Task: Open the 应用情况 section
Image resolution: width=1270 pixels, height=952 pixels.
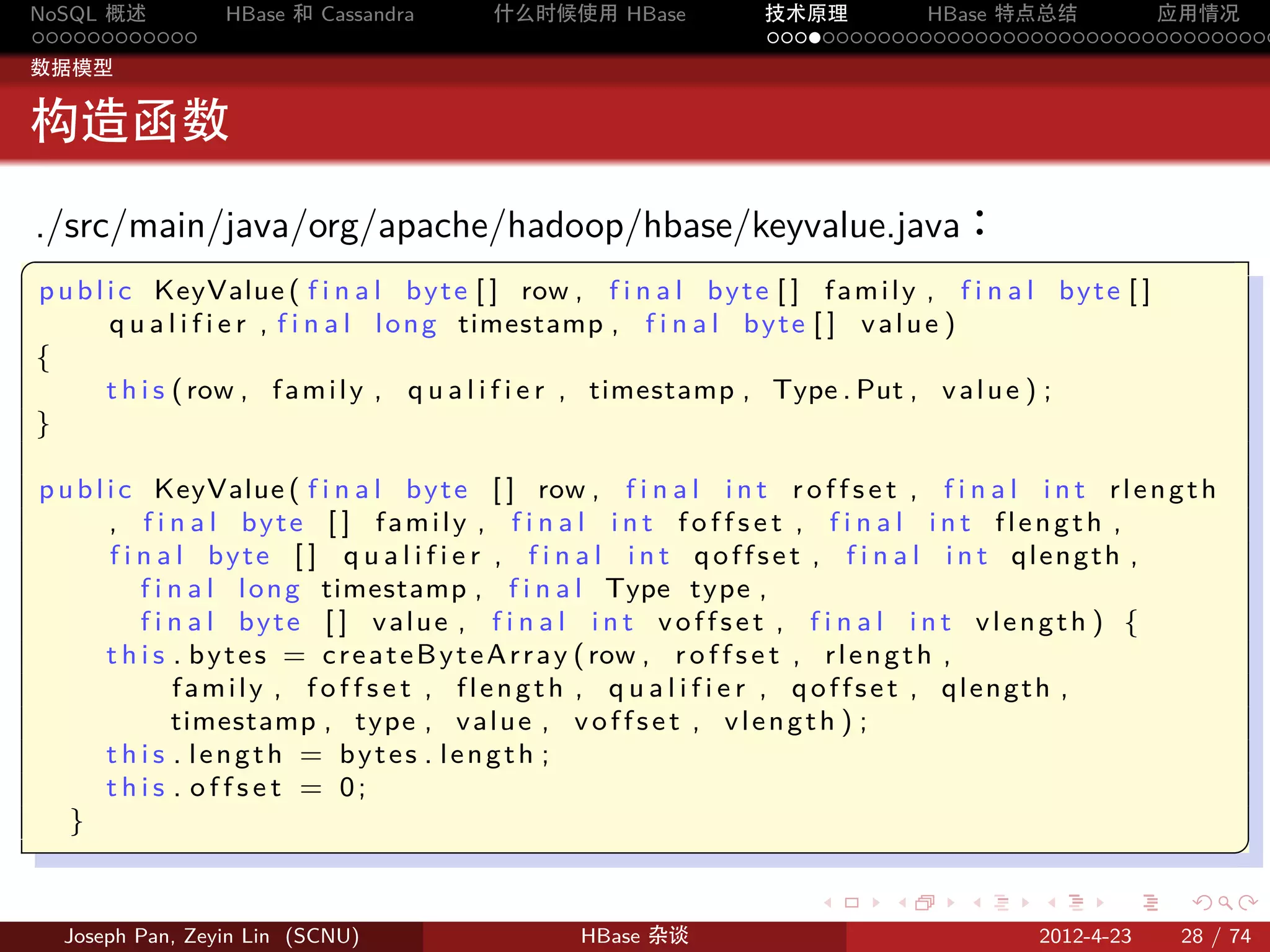Action: point(1198,14)
